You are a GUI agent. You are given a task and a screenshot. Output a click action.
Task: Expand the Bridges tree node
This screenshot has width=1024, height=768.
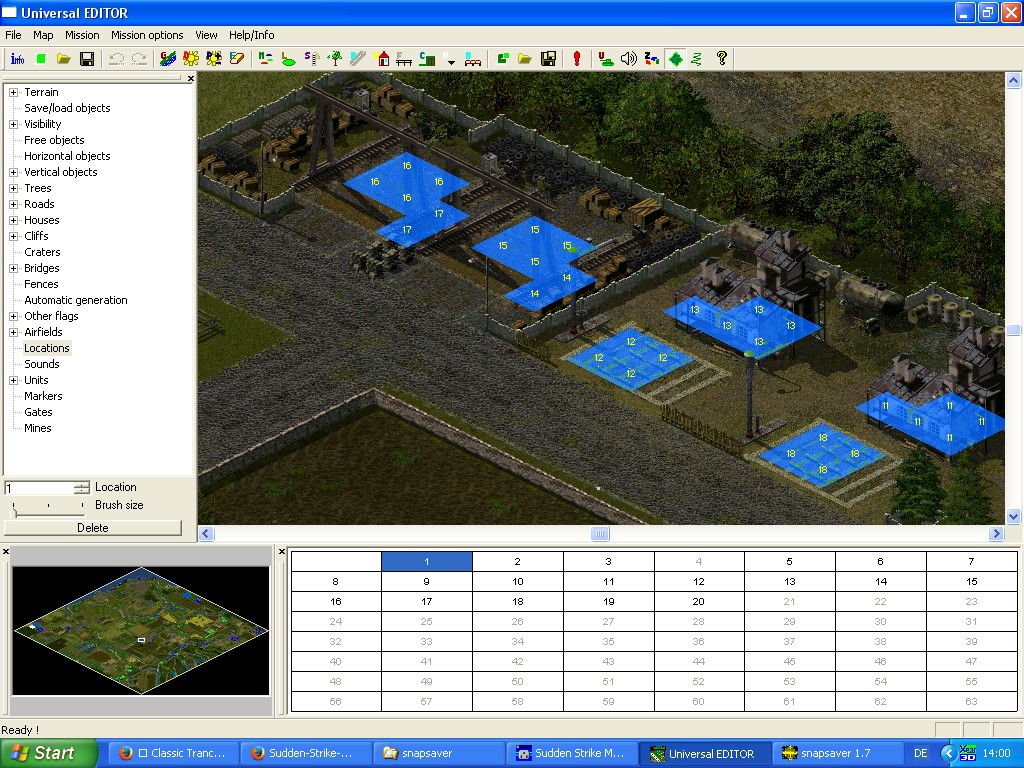tap(13, 268)
